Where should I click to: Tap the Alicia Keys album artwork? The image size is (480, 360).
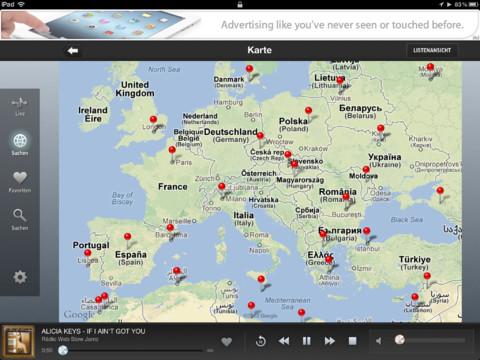[x=18, y=342]
